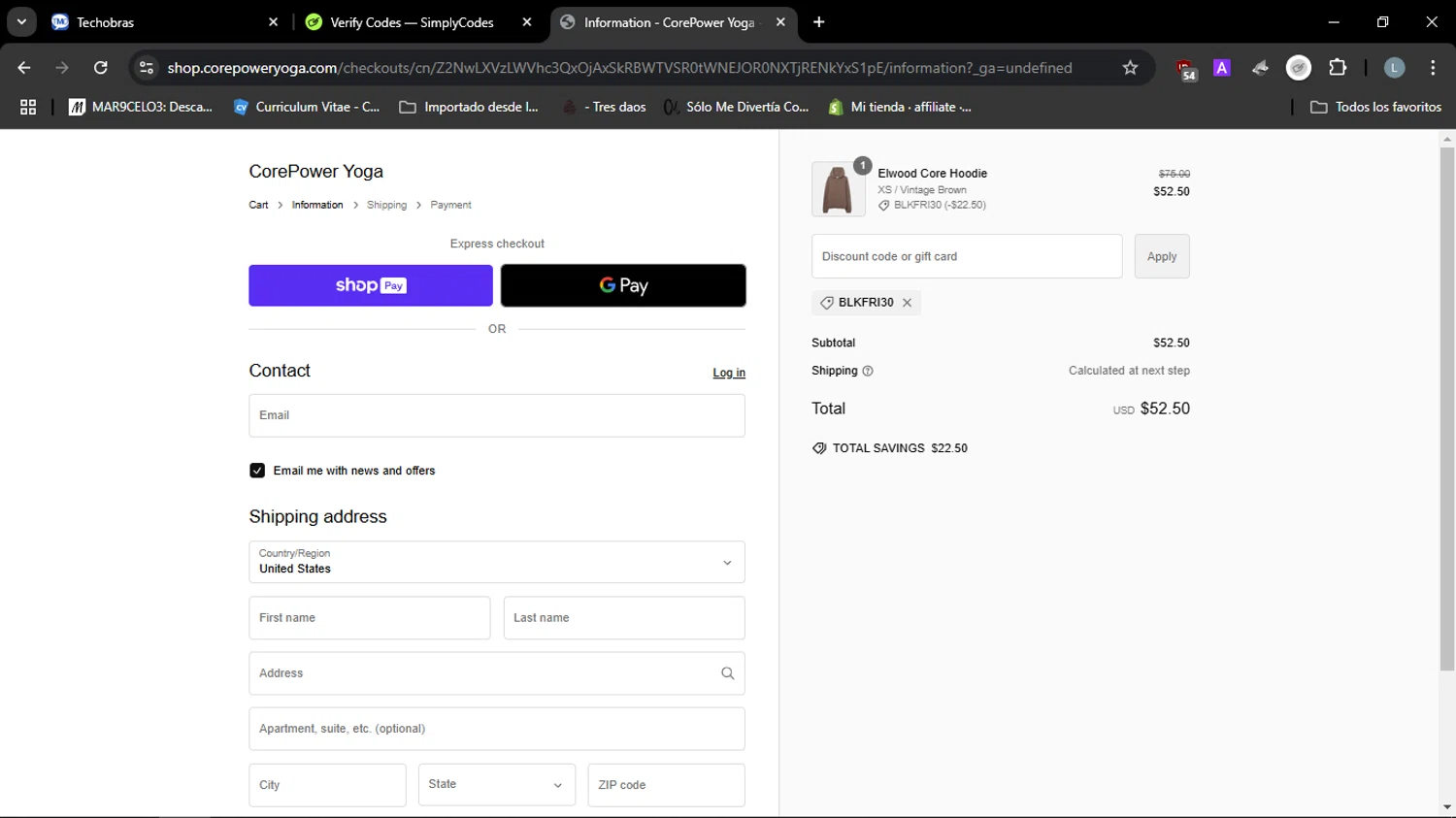
Task: Close the Techobras tab
Action: (x=273, y=22)
